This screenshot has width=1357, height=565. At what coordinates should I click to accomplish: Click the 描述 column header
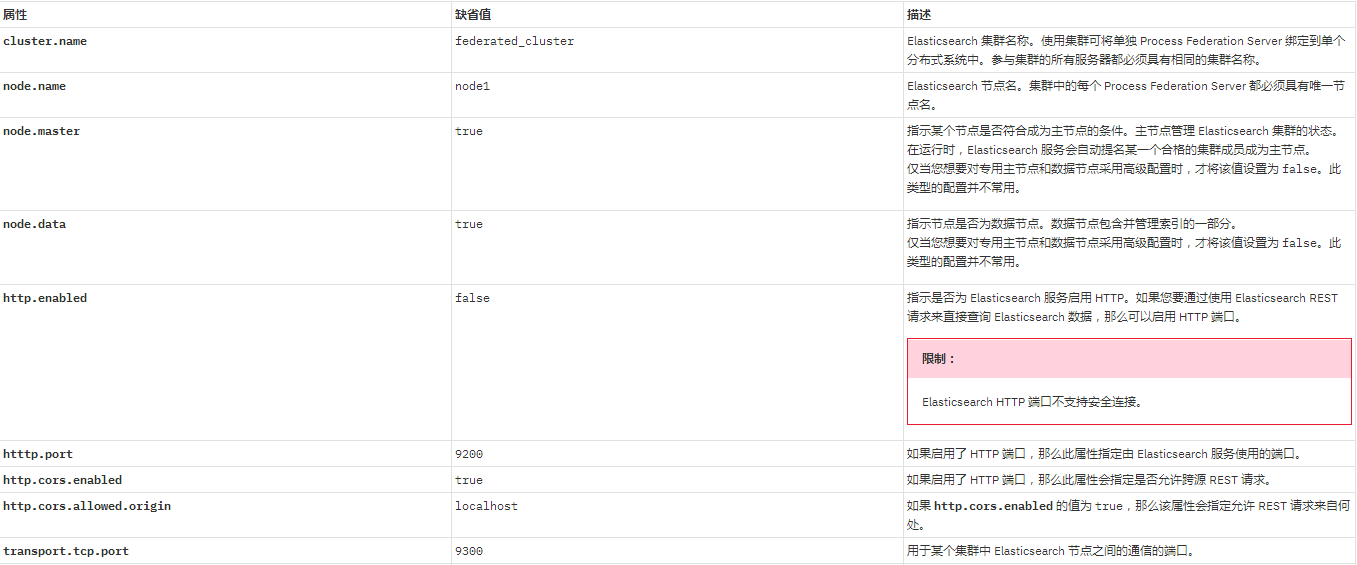coord(918,15)
